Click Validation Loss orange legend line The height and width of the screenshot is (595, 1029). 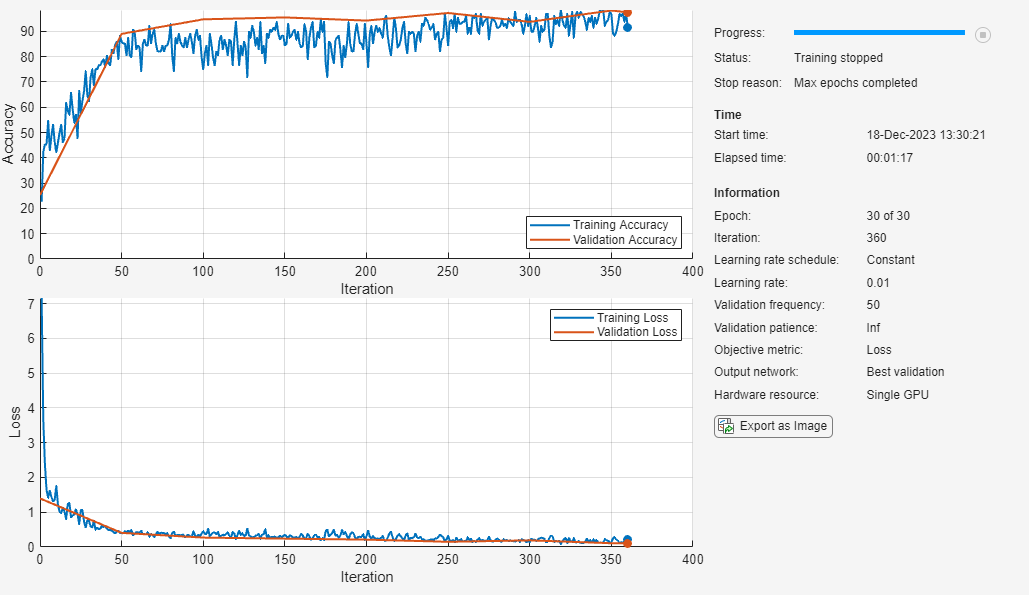click(573, 332)
